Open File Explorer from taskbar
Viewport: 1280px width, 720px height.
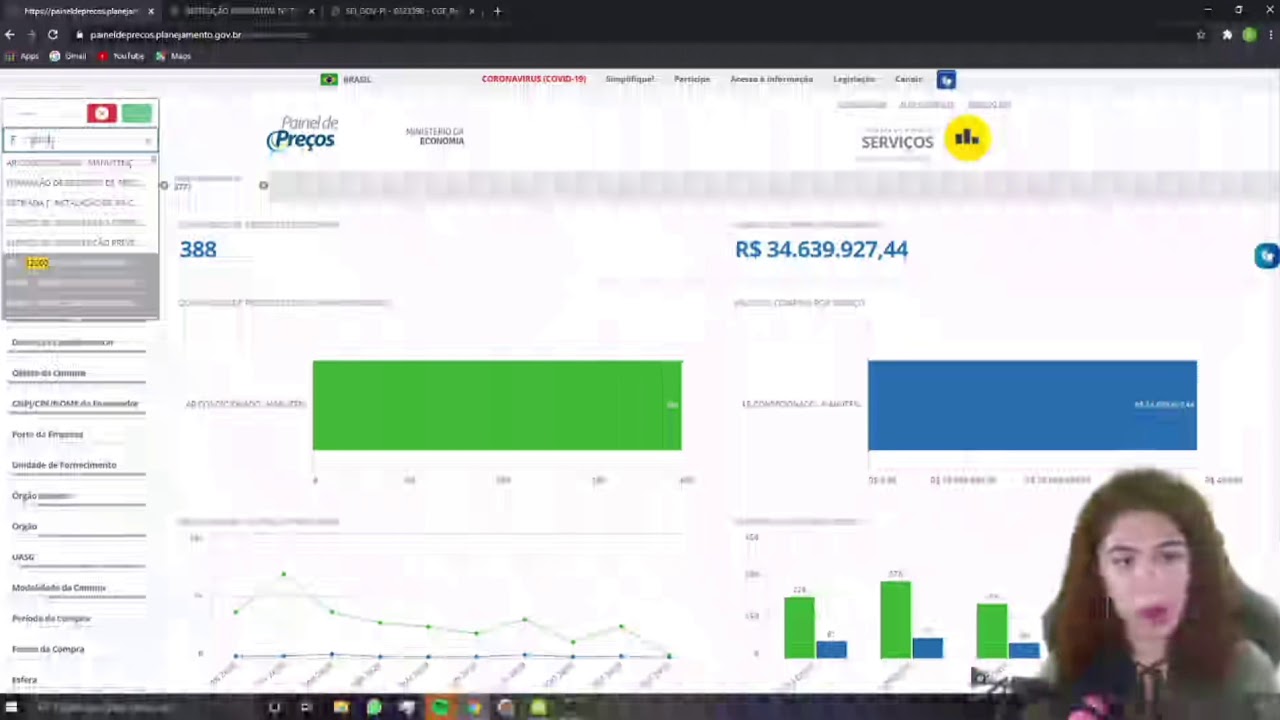(341, 708)
